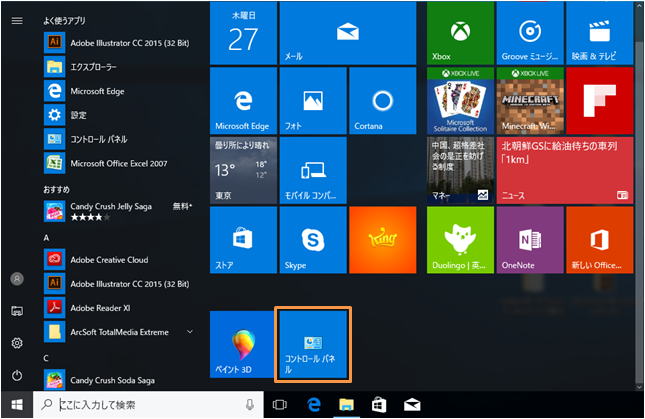Image resolution: width=645 pixels, height=419 pixels.
Task: Launch Adobe Illustrator from most used list
Action: pos(117,43)
